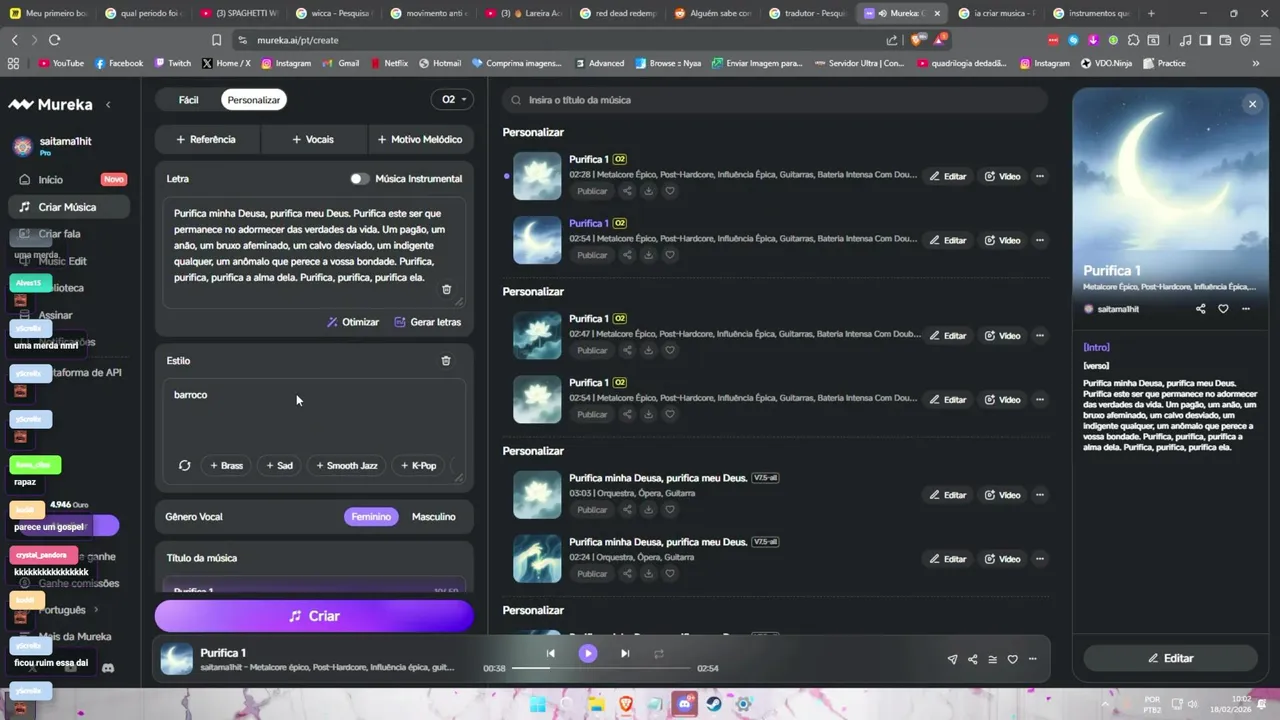The width and height of the screenshot is (1280, 720).
Task: Open Criar Música in the sidebar
Action: [x=68, y=207]
